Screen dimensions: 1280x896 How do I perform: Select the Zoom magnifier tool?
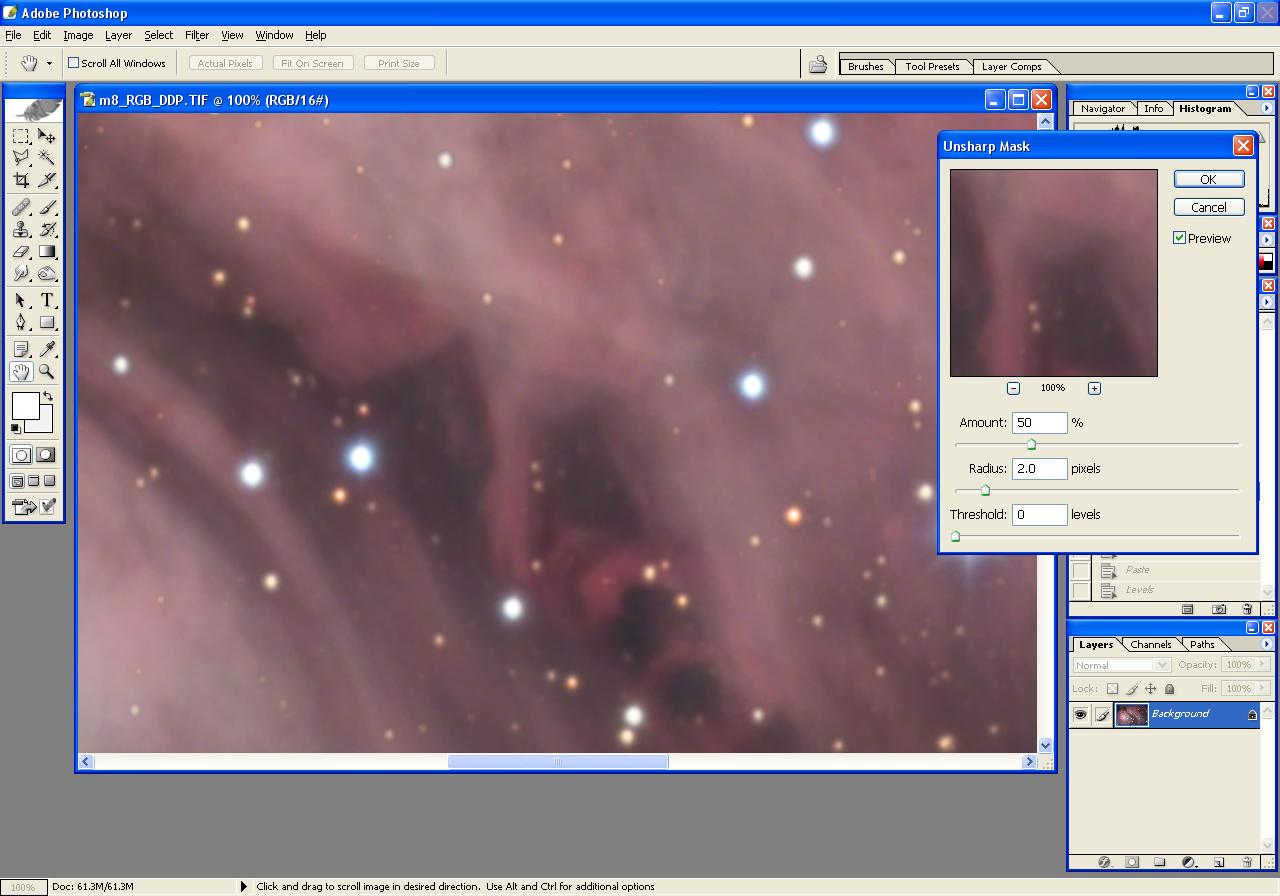(x=47, y=371)
